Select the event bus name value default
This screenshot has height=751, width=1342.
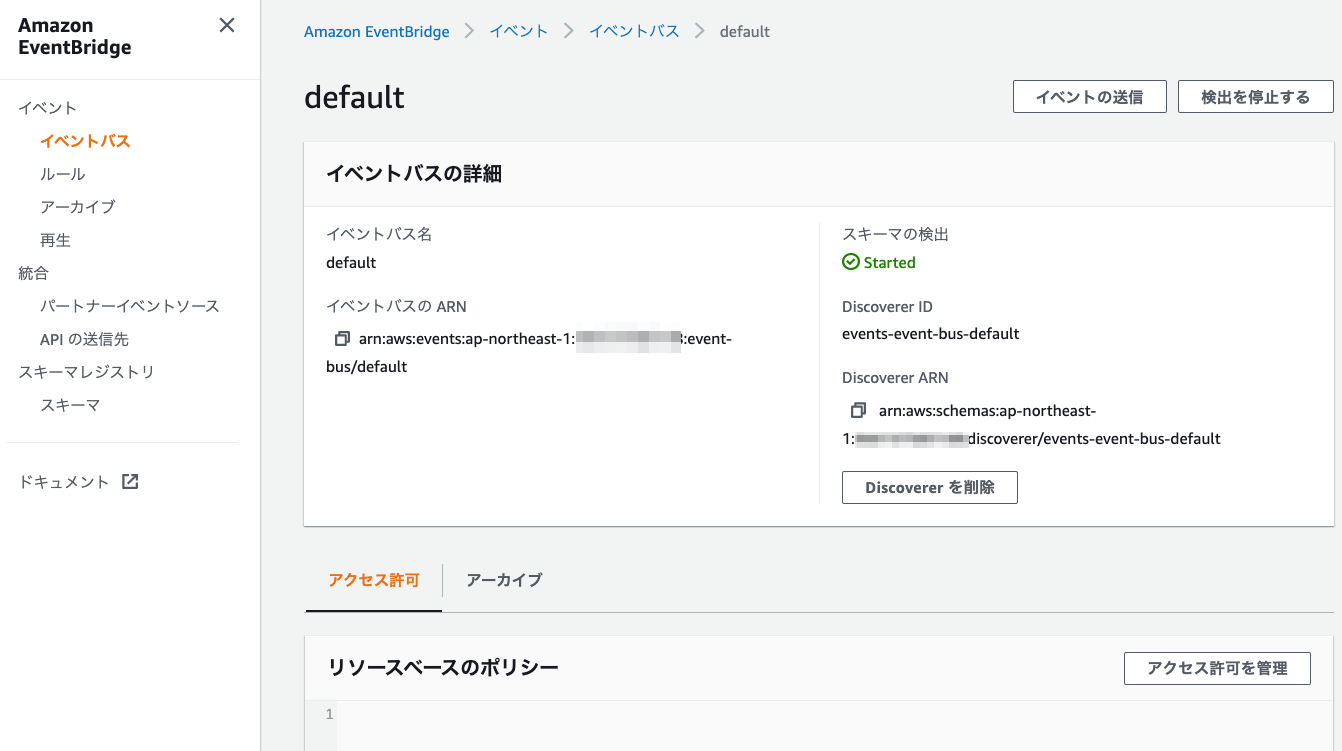(351, 262)
